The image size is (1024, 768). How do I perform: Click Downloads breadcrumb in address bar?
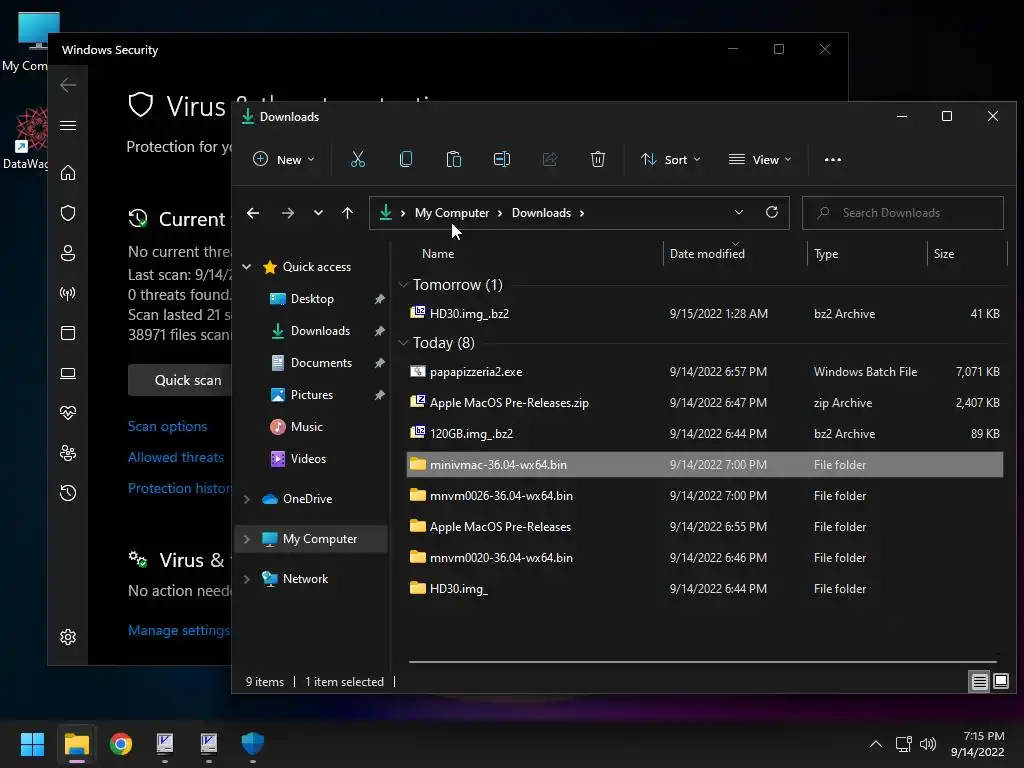[541, 213]
